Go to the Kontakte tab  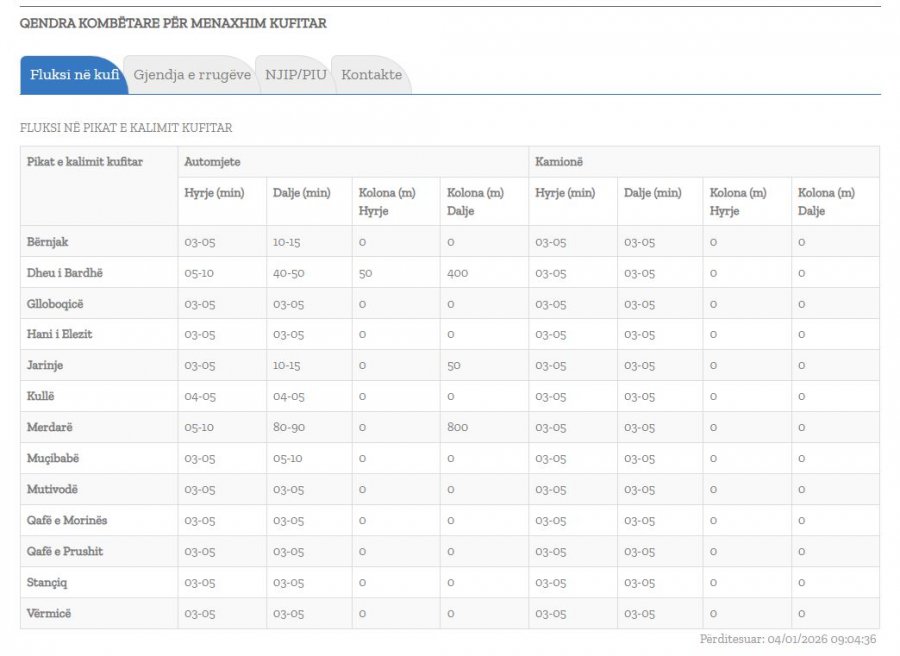[371, 75]
